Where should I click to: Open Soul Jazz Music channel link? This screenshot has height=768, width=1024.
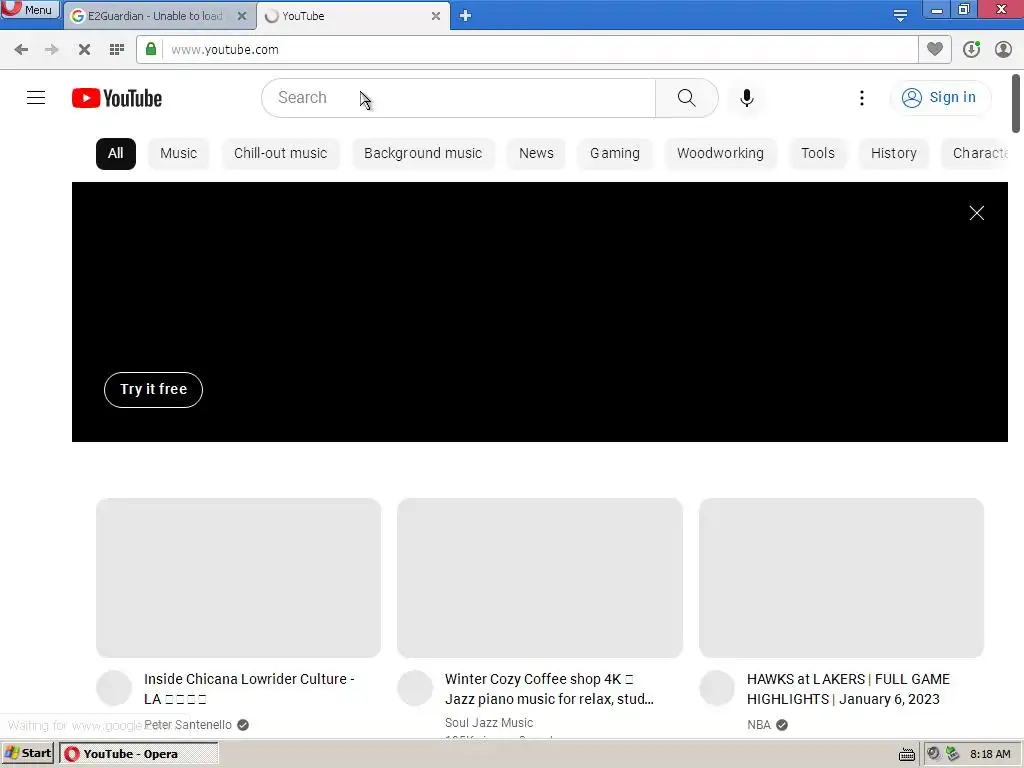(489, 723)
